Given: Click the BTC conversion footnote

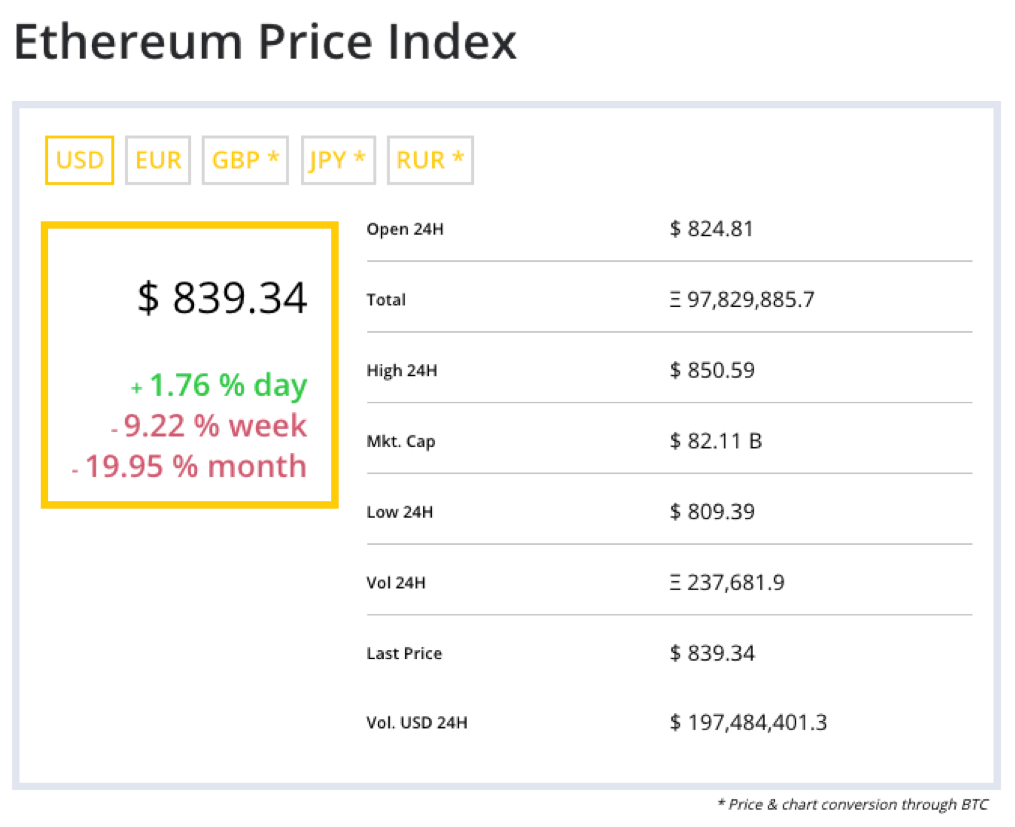Looking at the screenshot, I should (853, 804).
